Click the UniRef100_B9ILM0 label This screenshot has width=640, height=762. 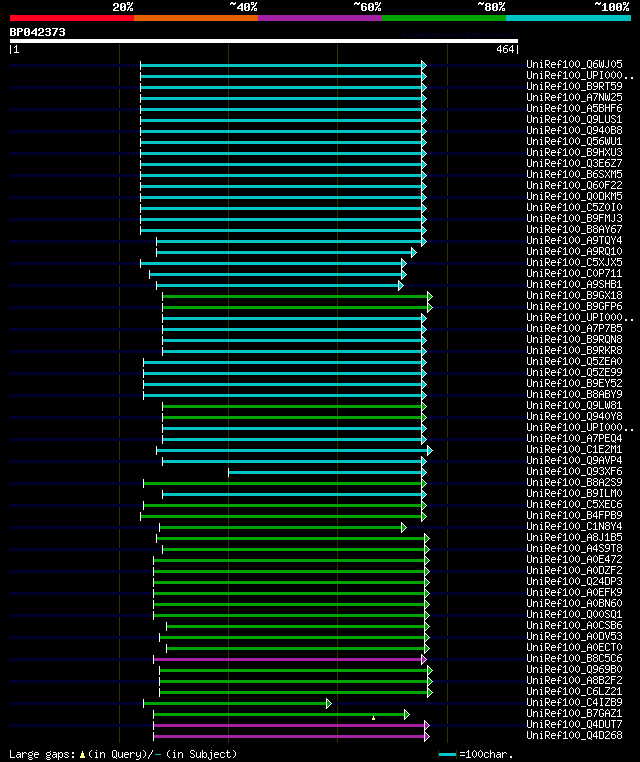pyautogui.click(x=574, y=493)
